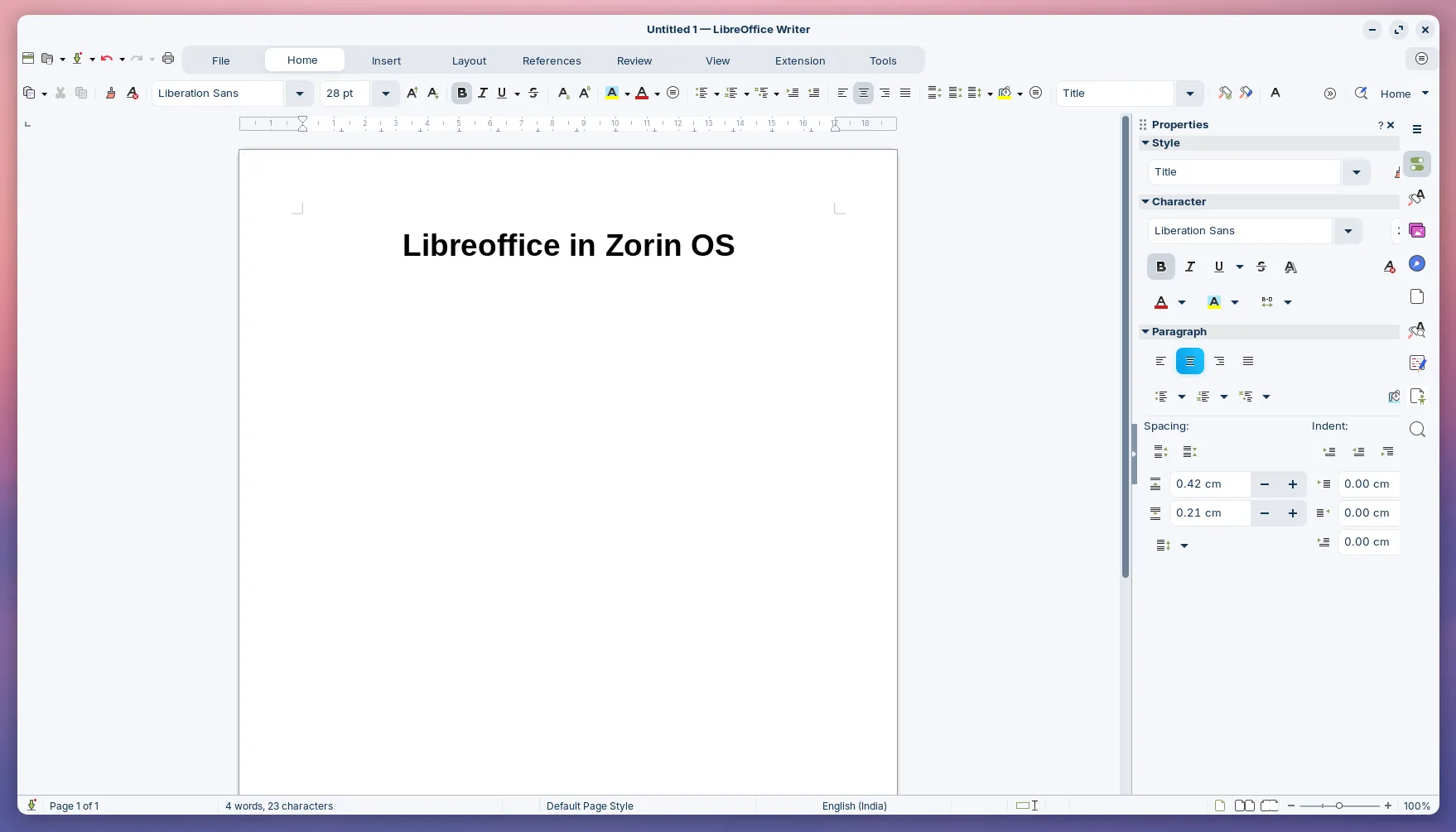Click the Clone Formatting paintbrush icon
The image size is (1456, 832).
(x=110, y=93)
